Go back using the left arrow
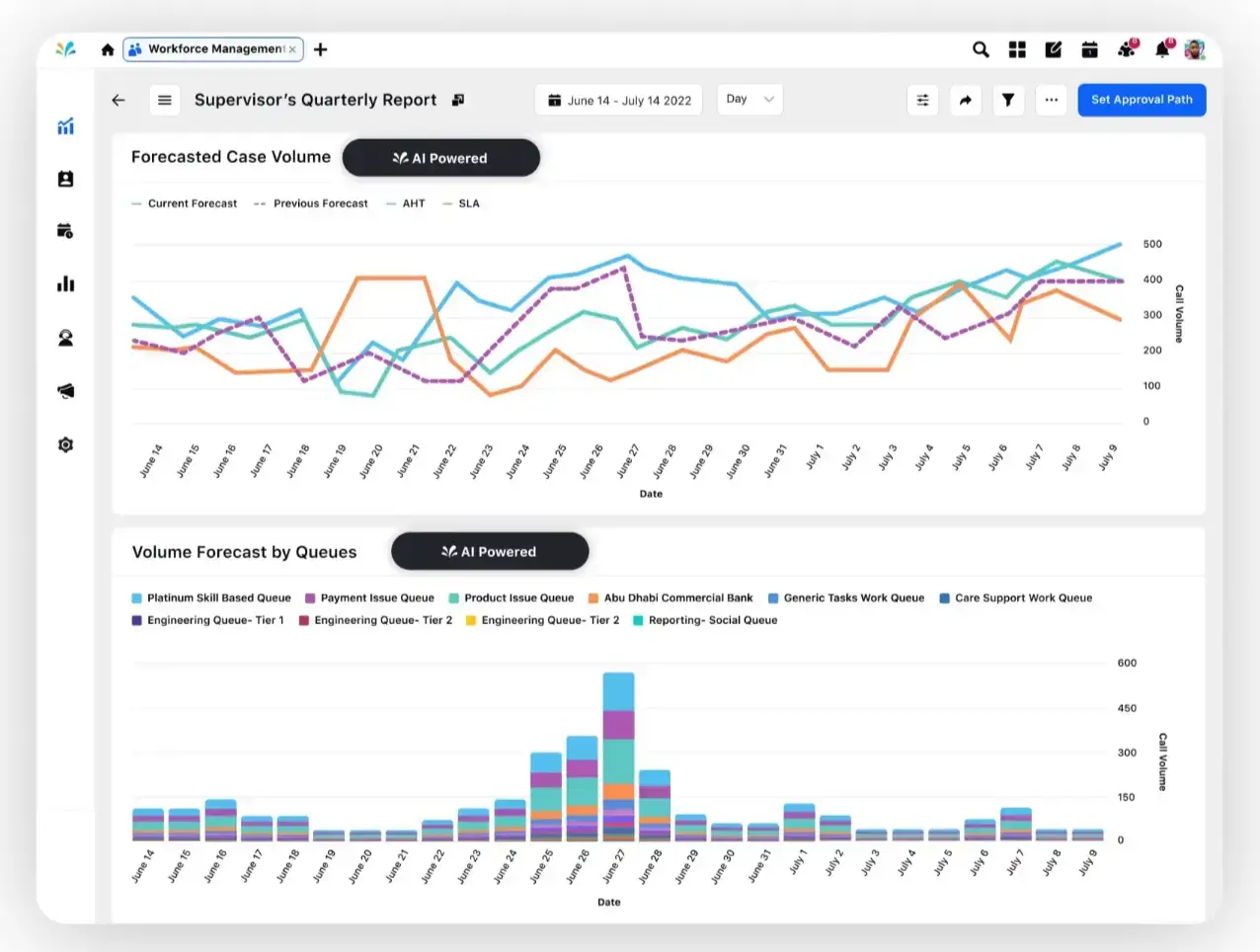Screen dimensions: 1260x952 pos(118,100)
